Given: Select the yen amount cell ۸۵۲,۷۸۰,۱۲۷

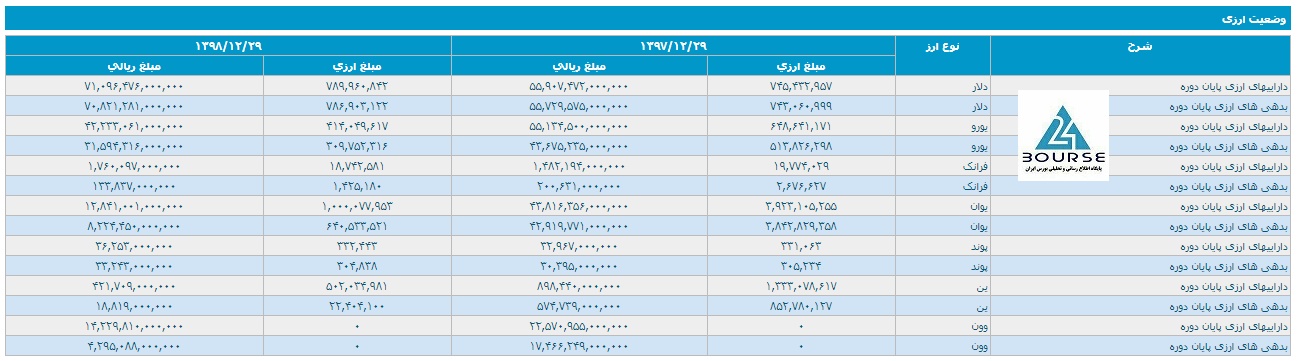Looking at the screenshot, I should coord(801,306).
